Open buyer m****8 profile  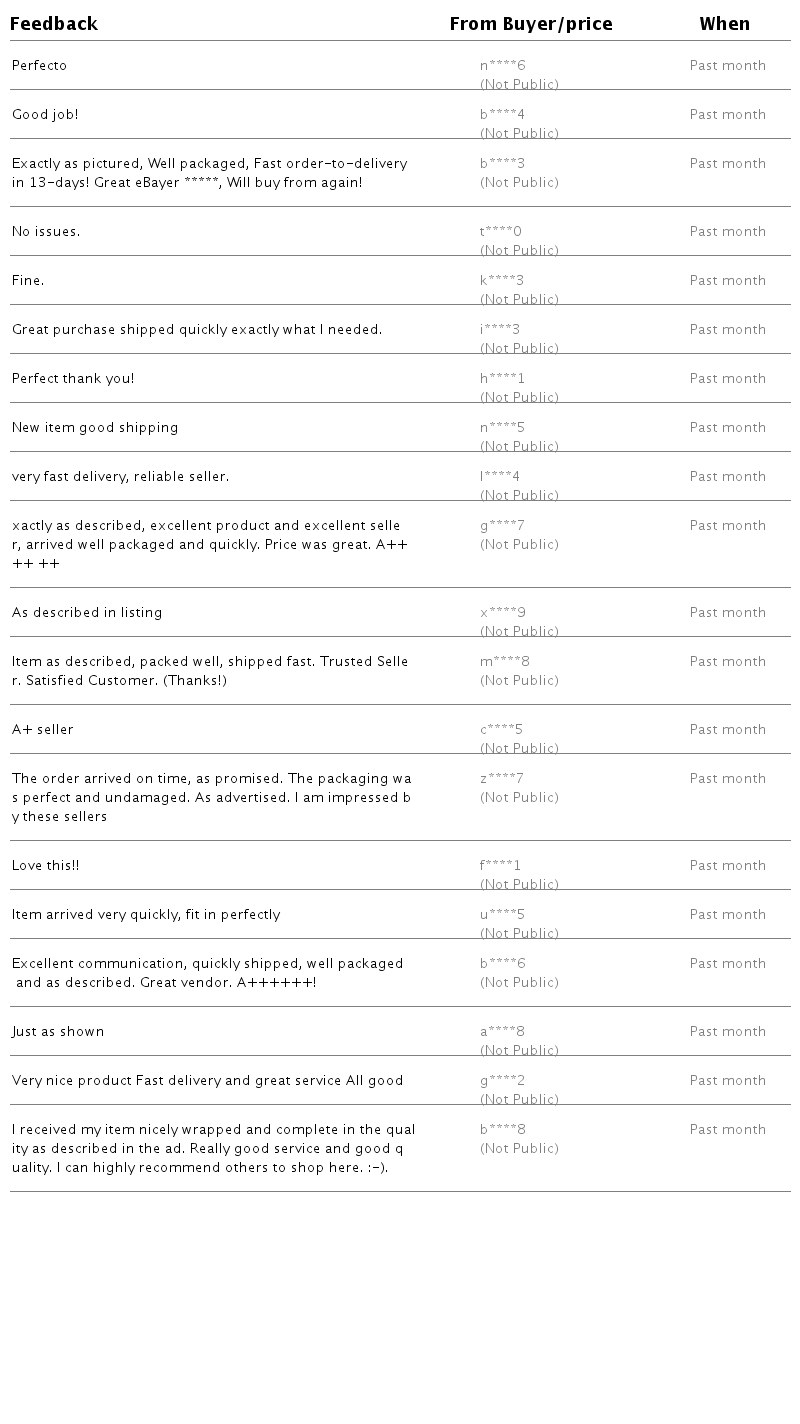(505, 662)
